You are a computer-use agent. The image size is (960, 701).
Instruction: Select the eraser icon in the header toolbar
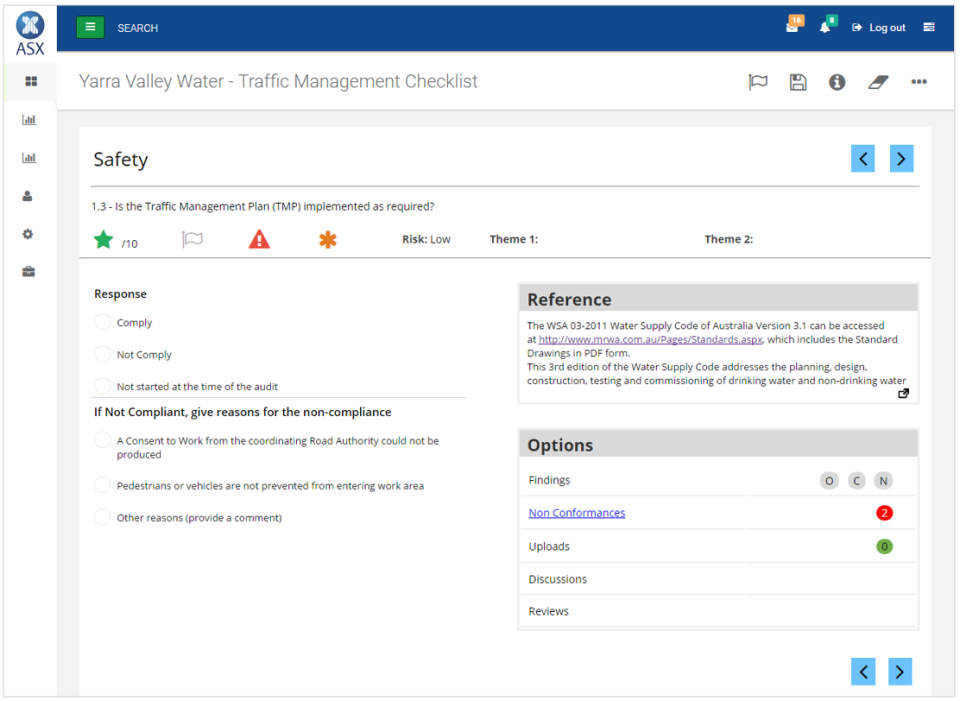point(878,82)
